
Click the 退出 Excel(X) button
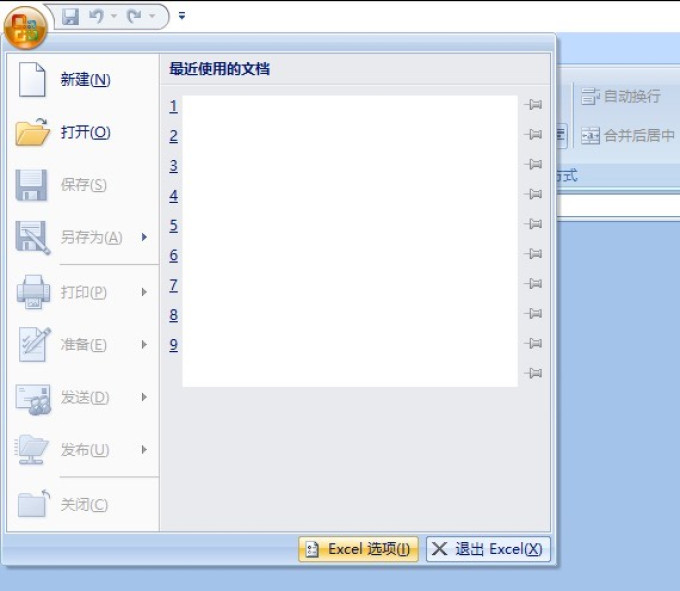pos(488,549)
